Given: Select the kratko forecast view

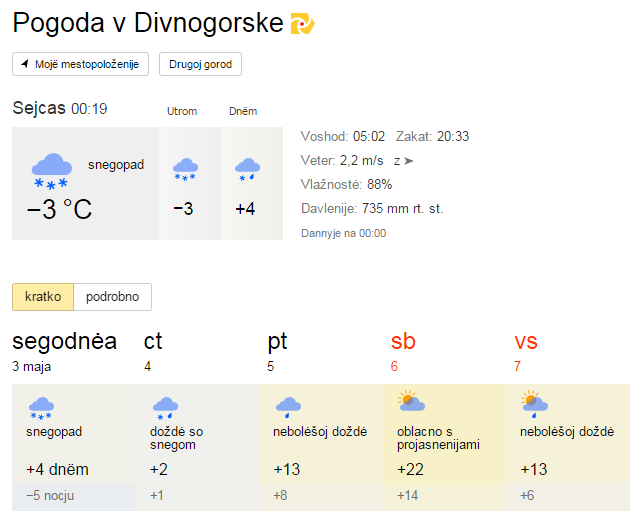Looking at the screenshot, I should tap(43, 297).
